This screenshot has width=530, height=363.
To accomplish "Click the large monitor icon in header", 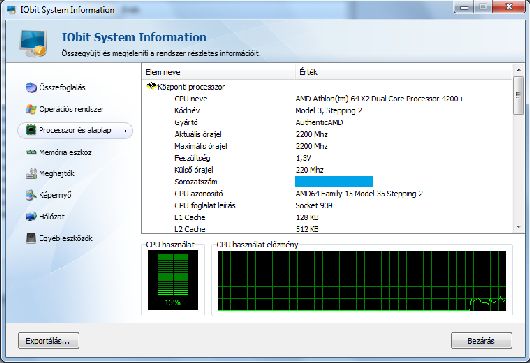I will click(x=33, y=43).
